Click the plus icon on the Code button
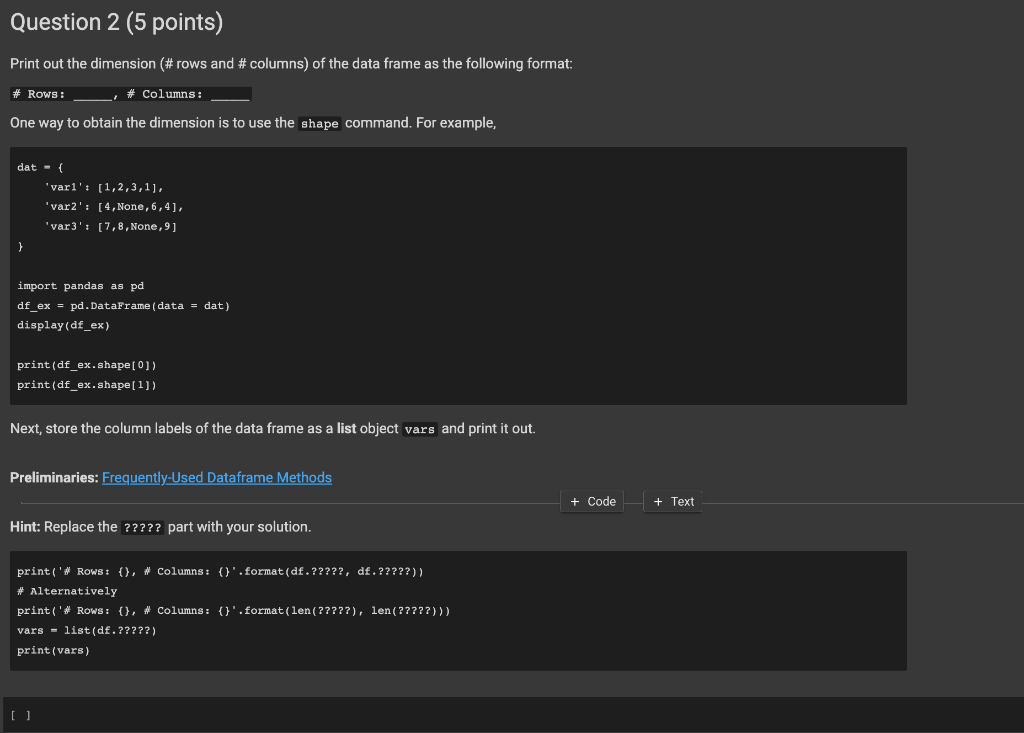The image size is (1024, 733). pyautogui.click(x=575, y=501)
